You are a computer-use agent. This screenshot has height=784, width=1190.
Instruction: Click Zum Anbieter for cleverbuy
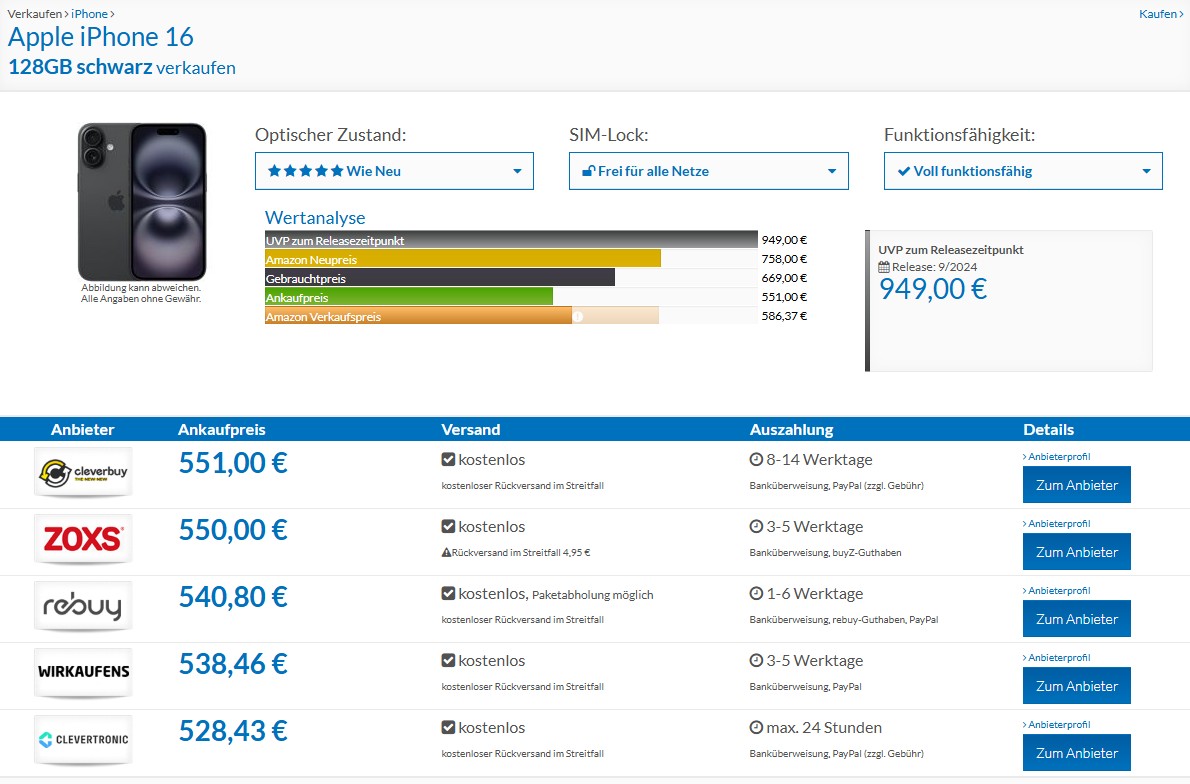click(1076, 485)
